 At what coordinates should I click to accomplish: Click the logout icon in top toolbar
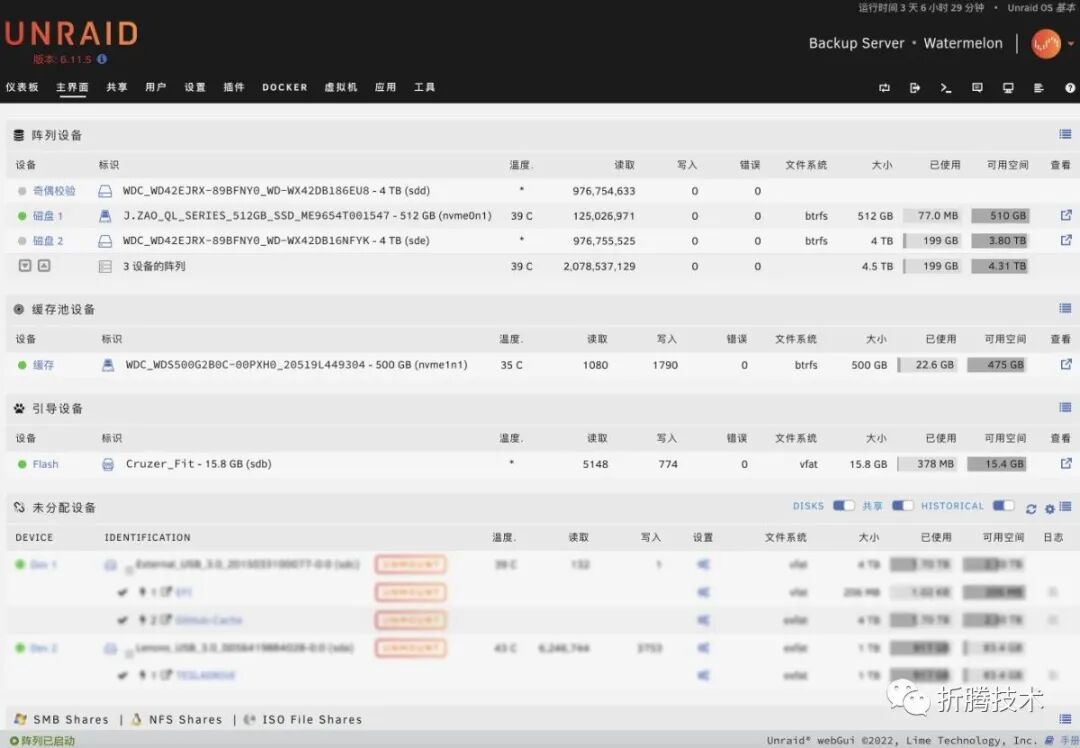[x=915, y=87]
